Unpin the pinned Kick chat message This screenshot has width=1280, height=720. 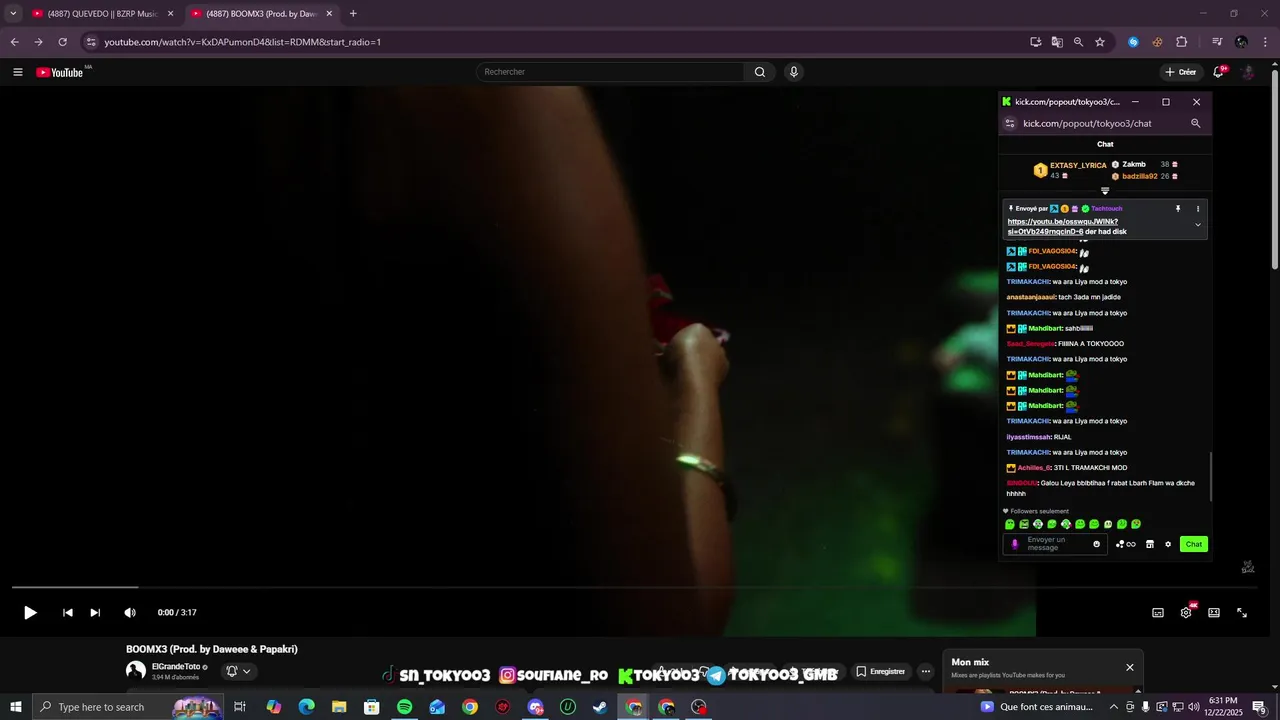[1178, 209]
